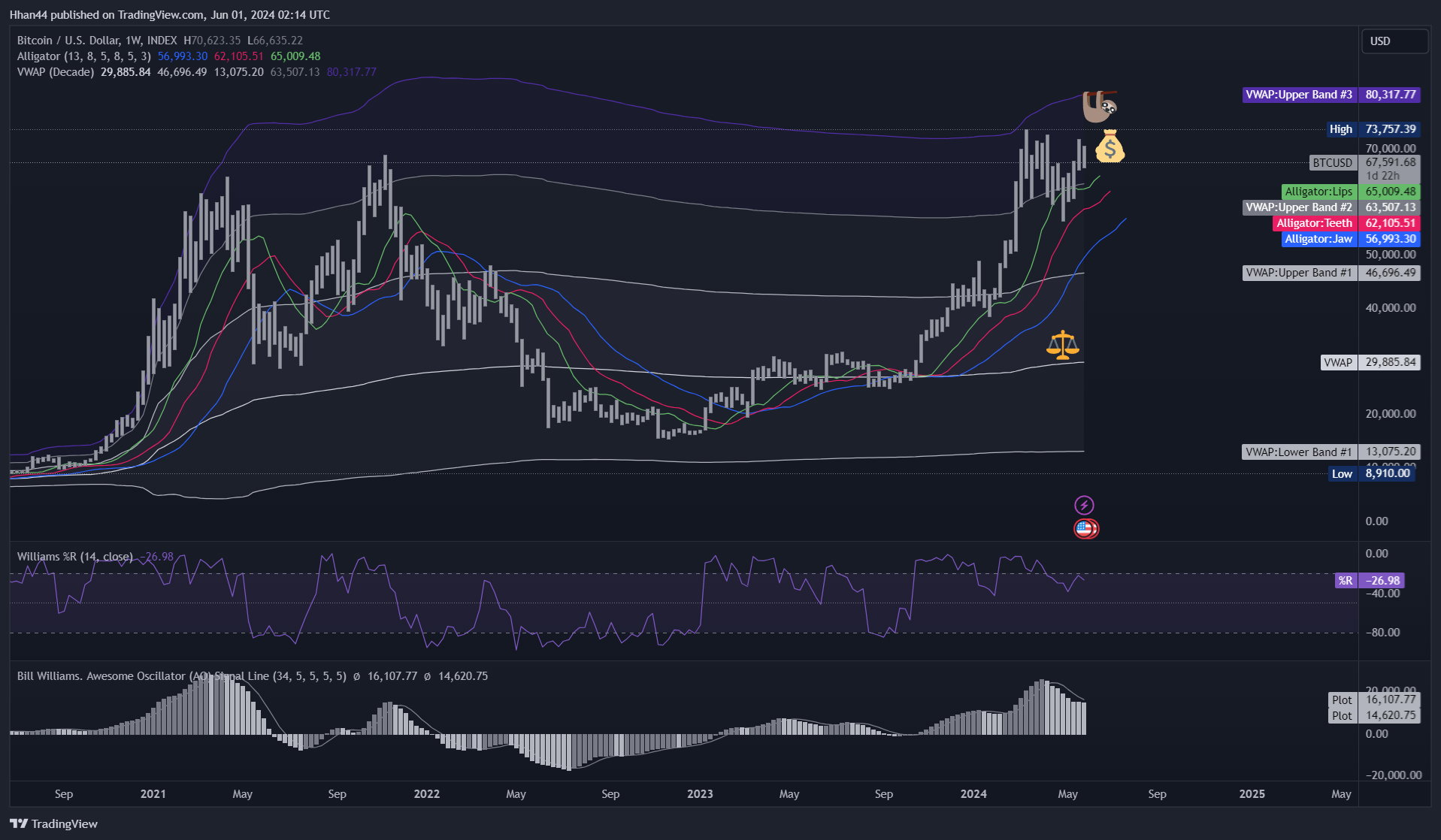1441x840 pixels.
Task: Click the published-by header text
Action: click(x=170, y=15)
